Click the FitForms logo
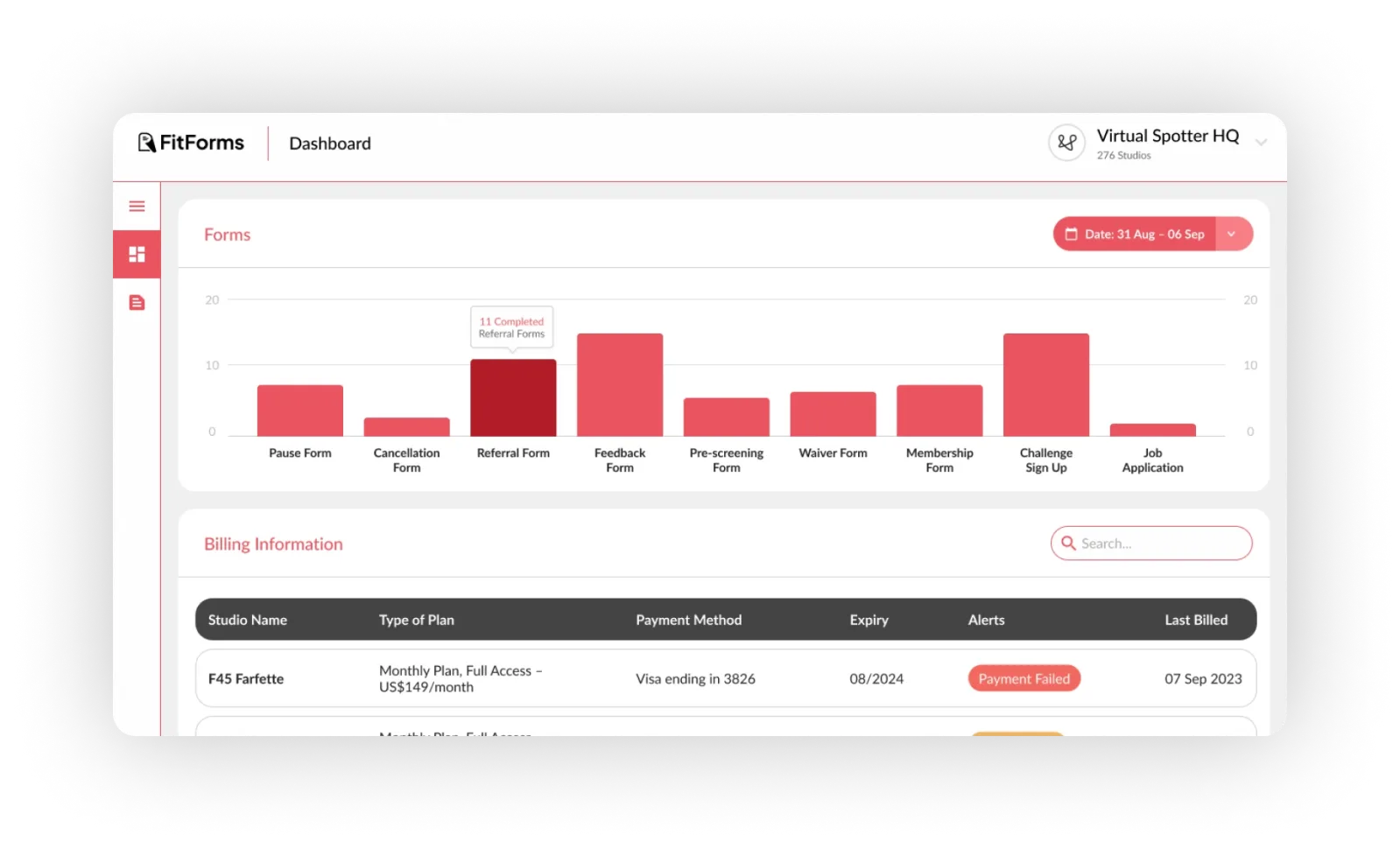The image size is (1400, 849). [191, 143]
